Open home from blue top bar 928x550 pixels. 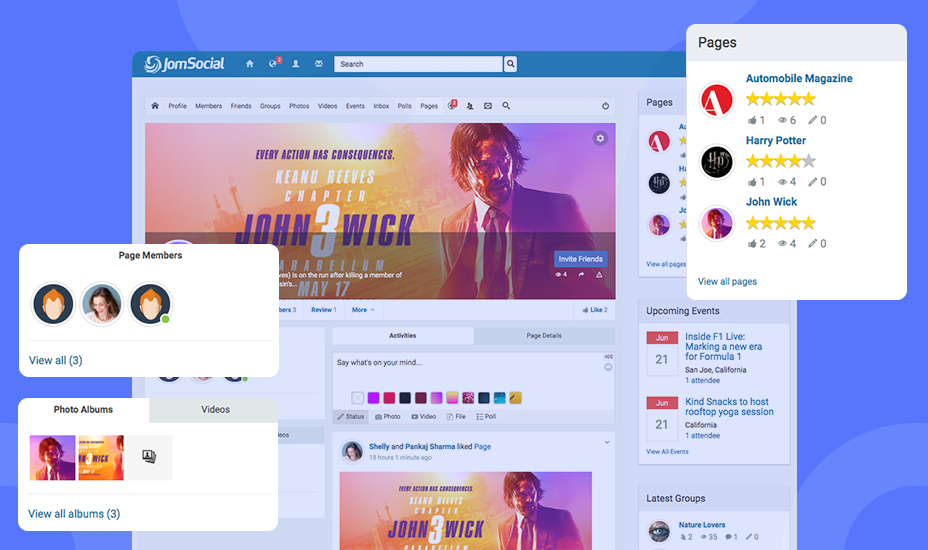point(250,64)
